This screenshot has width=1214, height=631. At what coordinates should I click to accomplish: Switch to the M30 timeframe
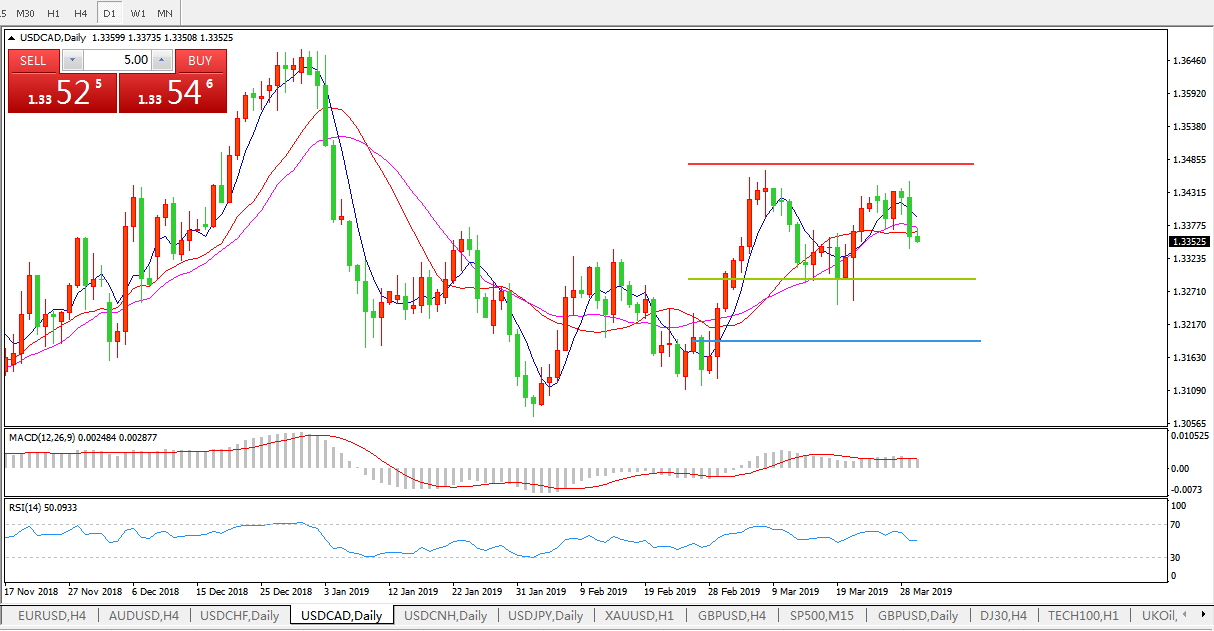pyautogui.click(x=26, y=13)
